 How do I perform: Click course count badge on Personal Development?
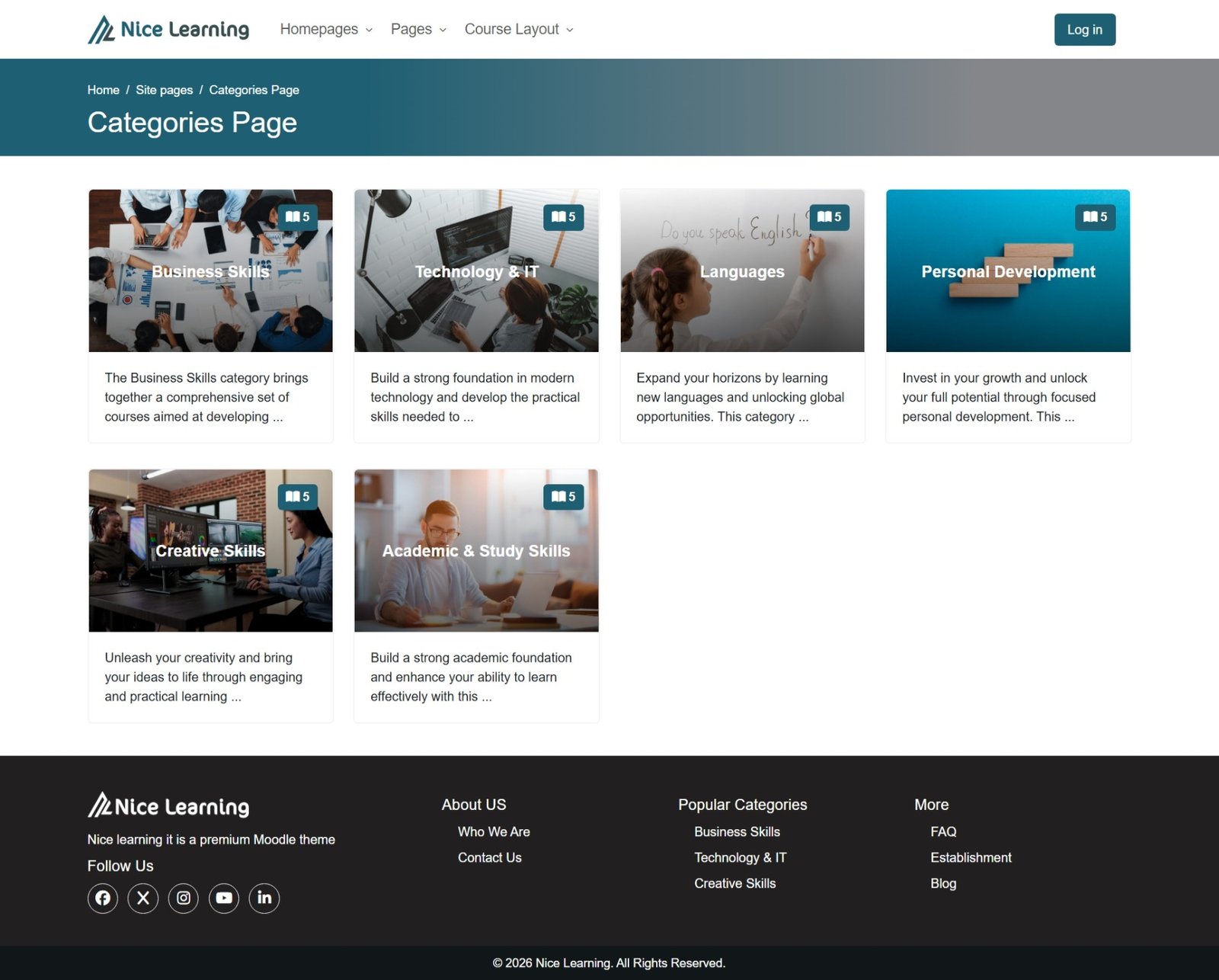pyautogui.click(x=1095, y=217)
